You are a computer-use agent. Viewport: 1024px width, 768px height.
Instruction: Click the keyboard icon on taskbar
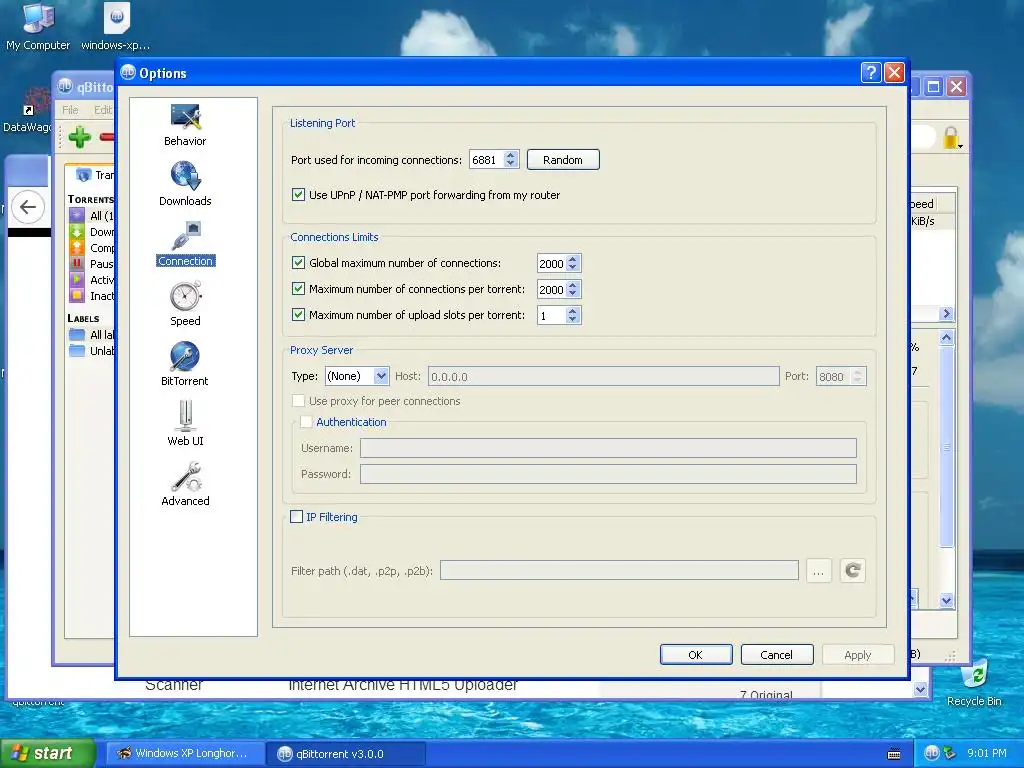894,754
